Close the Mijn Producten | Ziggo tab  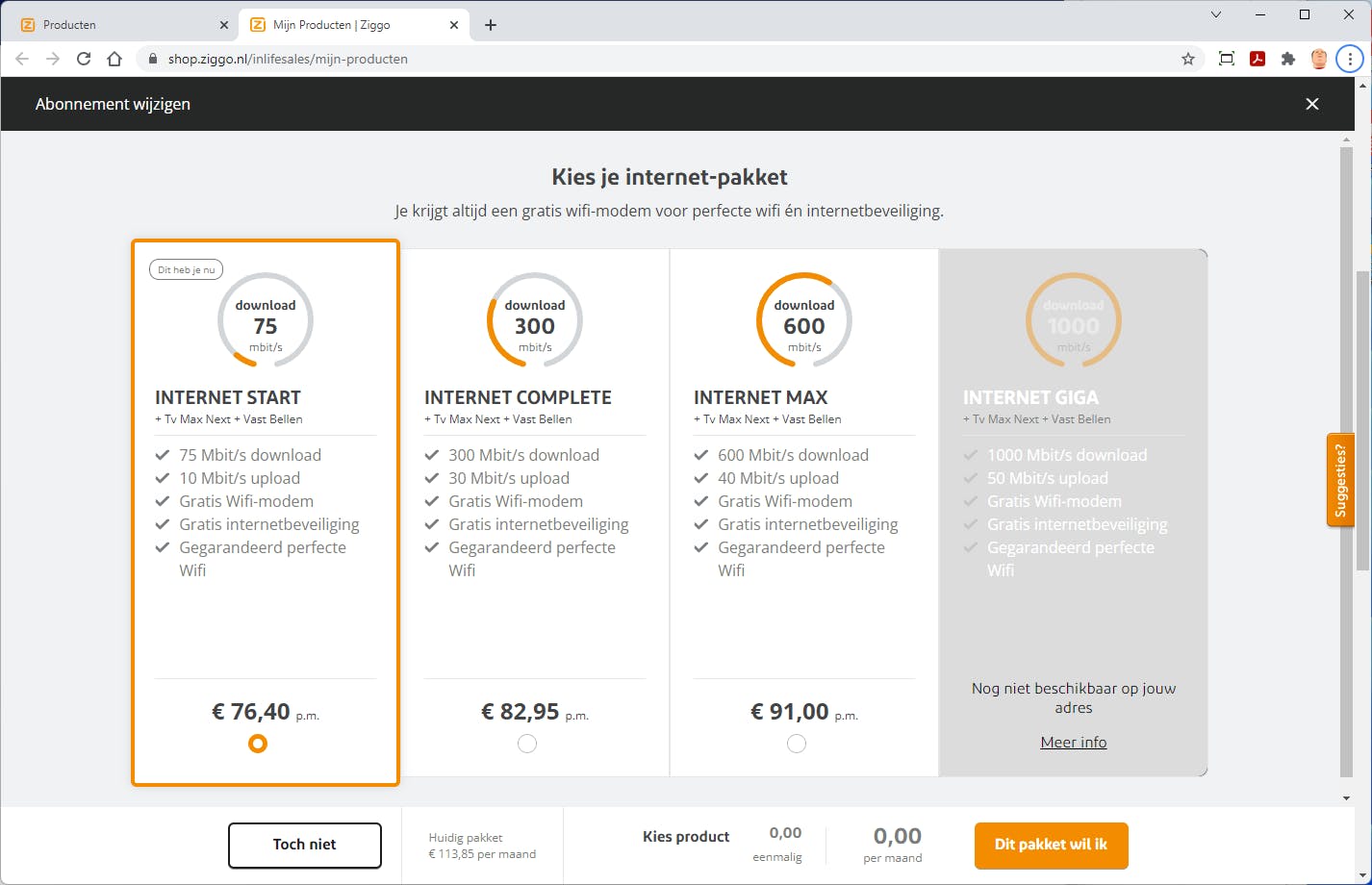(x=454, y=25)
